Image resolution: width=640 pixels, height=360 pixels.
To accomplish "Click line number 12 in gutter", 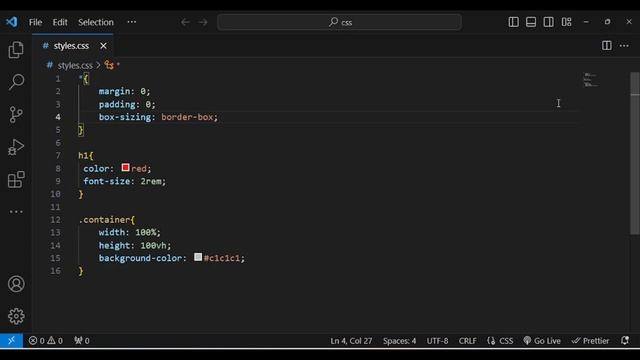I will [x=56, y=220].
